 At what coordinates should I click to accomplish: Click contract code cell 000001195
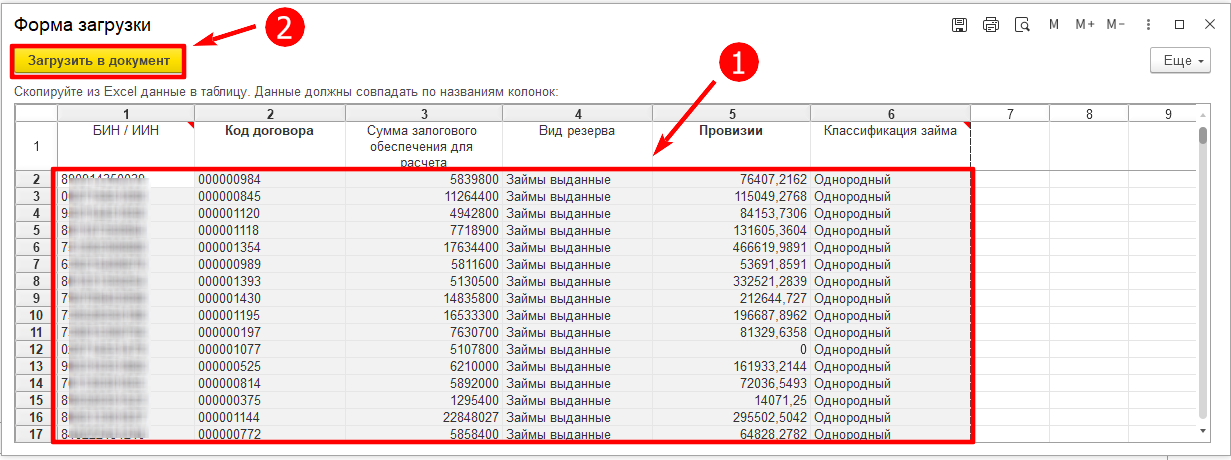pyautogui.click(x=270, y=315)
